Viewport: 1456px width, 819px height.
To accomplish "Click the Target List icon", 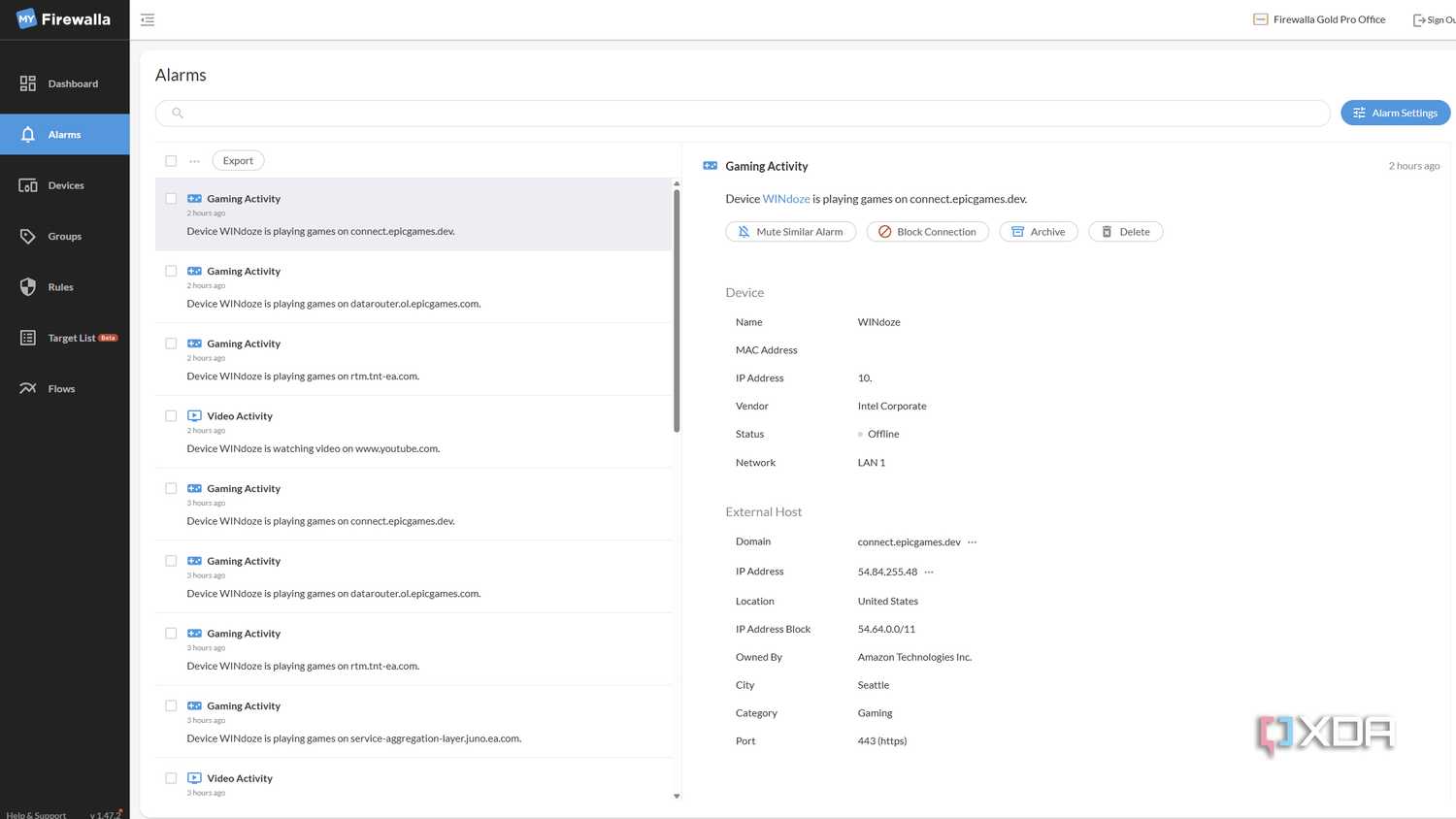I will pyautogui.click(x=28, y=338).
